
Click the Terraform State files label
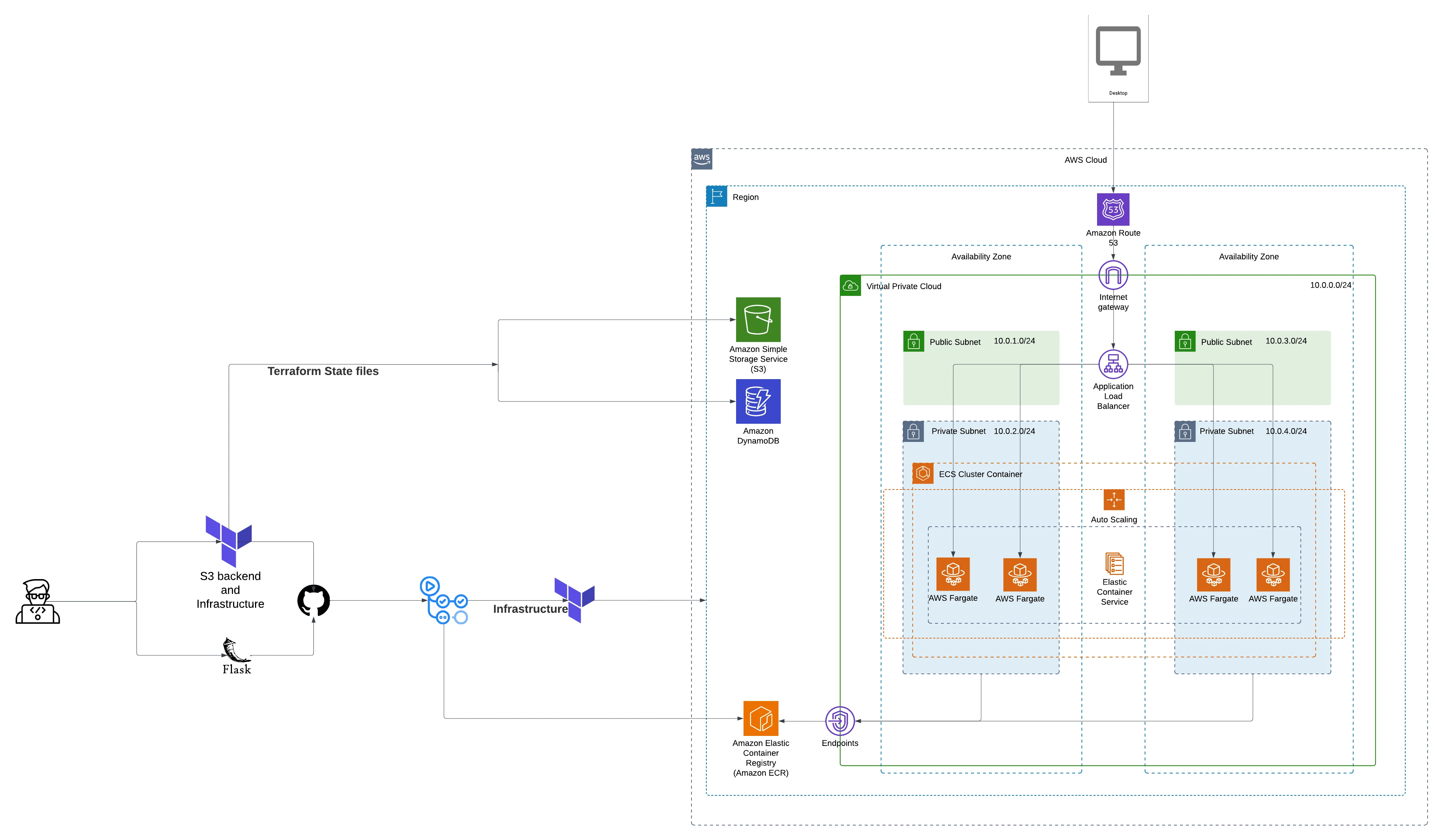pyautogui.click(x=323, y=371)
